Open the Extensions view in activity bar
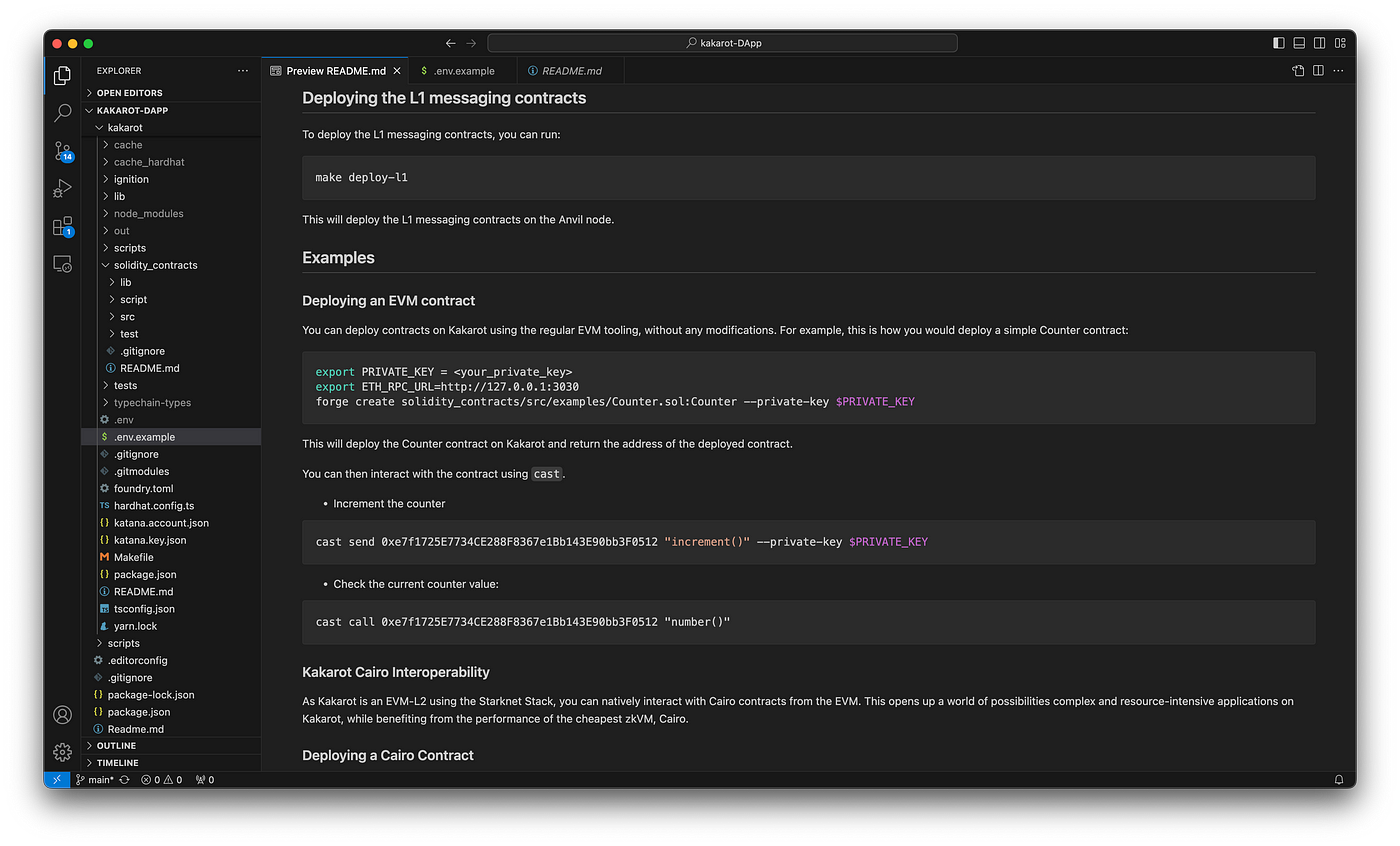 pos(62,226)
